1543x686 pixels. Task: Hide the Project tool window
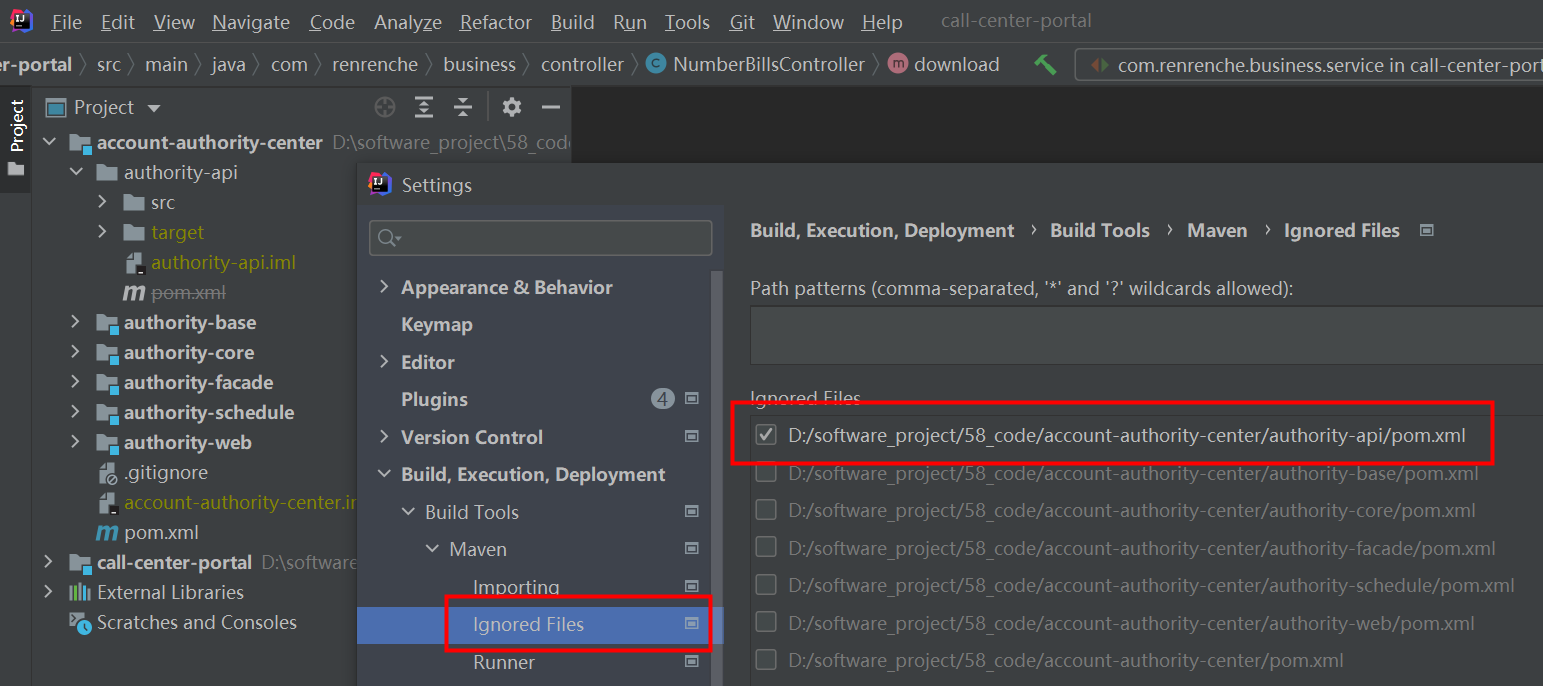point(550,107)
